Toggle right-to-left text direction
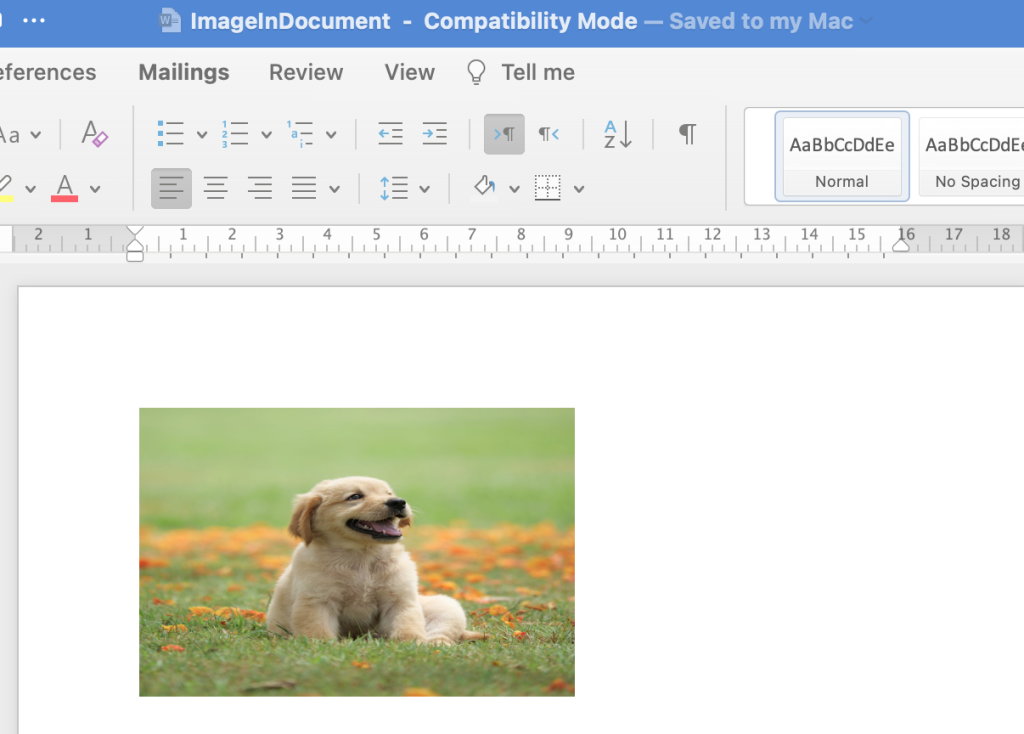 549,134
